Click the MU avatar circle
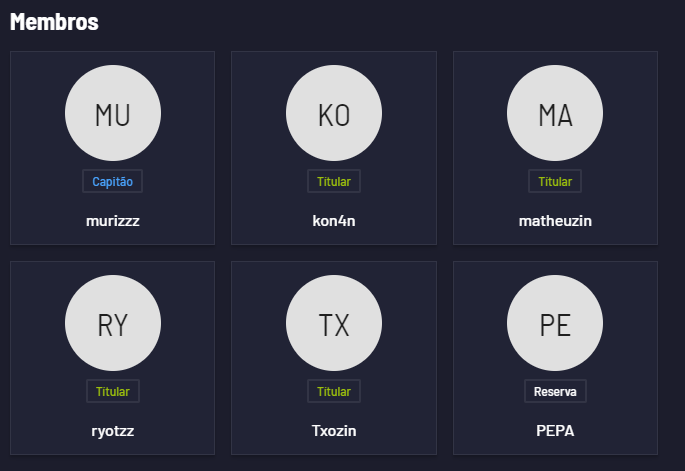This screenshot has height=471, width=685. 113,114
